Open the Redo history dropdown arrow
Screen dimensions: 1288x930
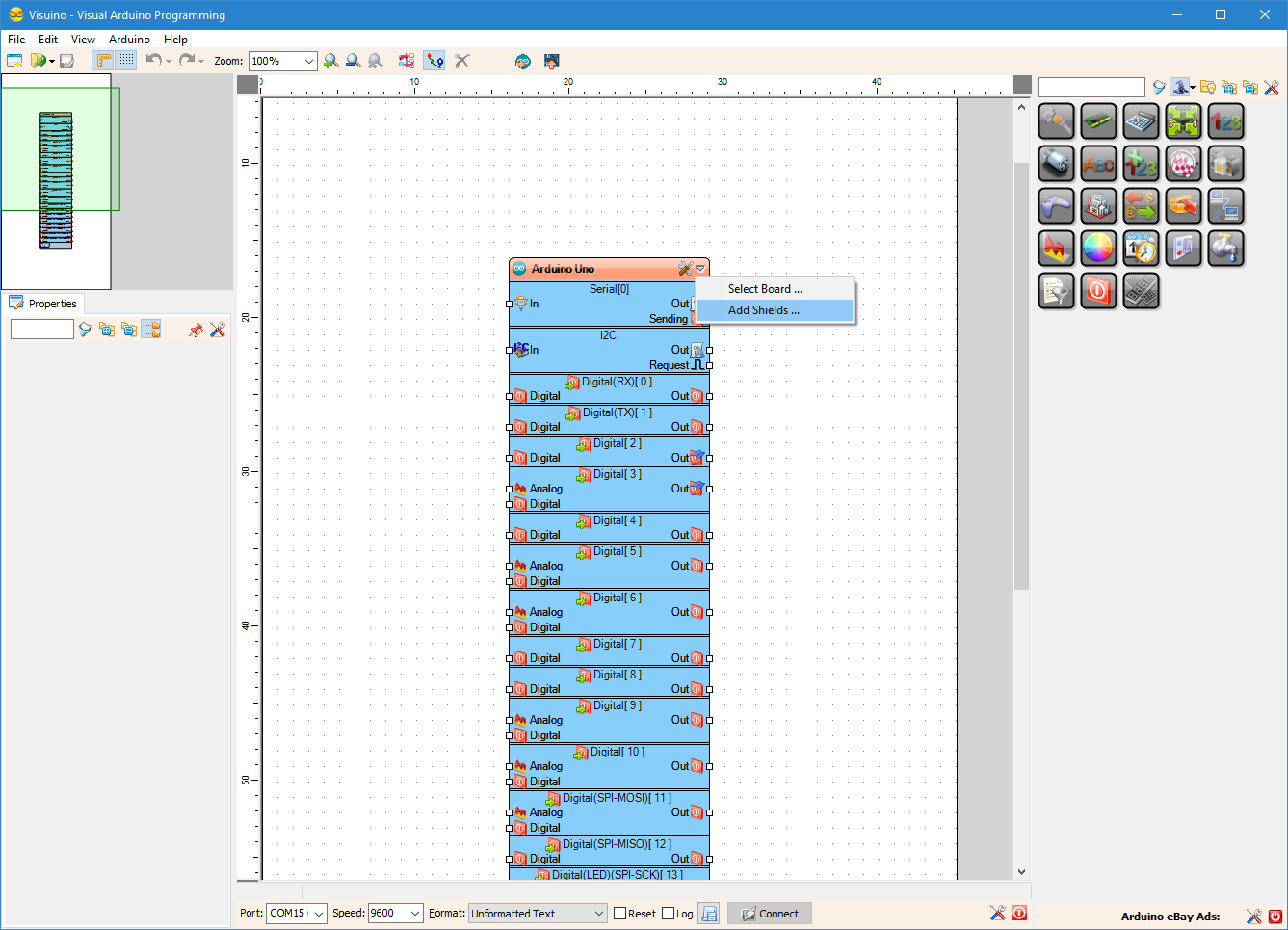(201, 62)
